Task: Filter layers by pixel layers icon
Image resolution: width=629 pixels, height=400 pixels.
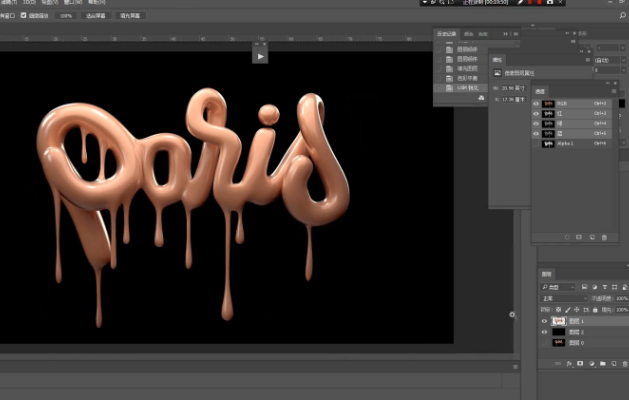Action: tap(584, 287)
